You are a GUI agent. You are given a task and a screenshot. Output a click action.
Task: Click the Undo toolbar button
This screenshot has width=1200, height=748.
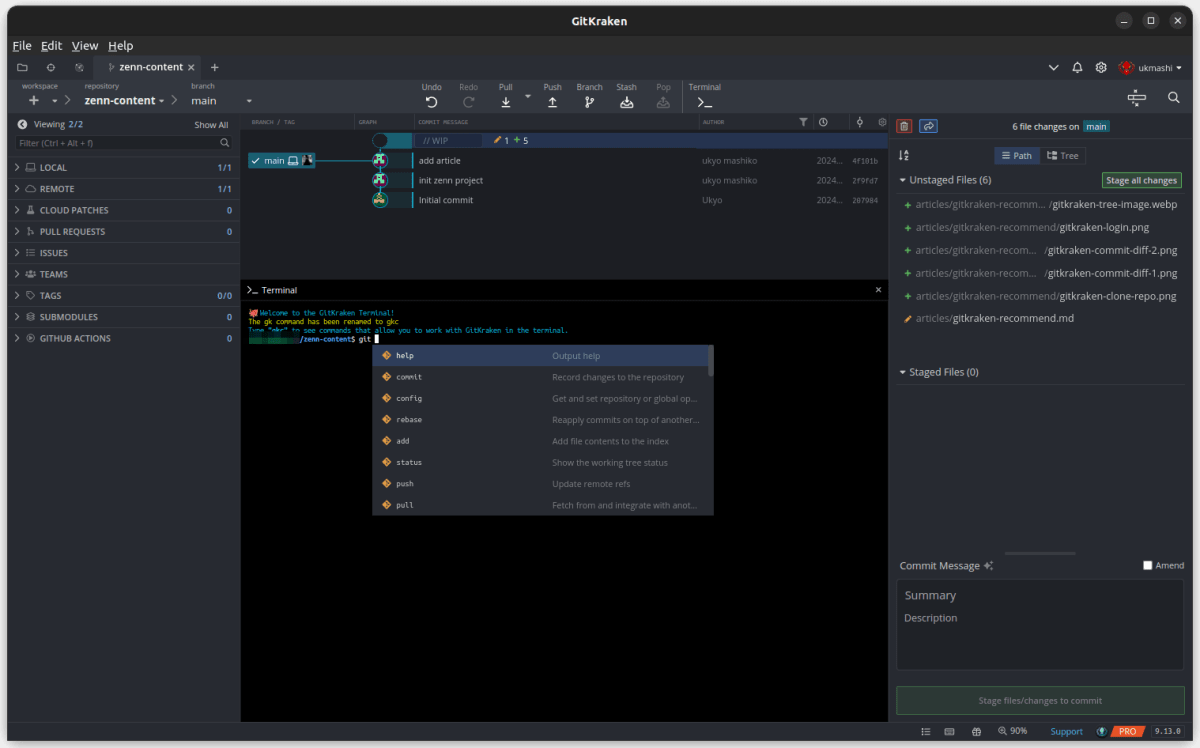click(431, 96)
